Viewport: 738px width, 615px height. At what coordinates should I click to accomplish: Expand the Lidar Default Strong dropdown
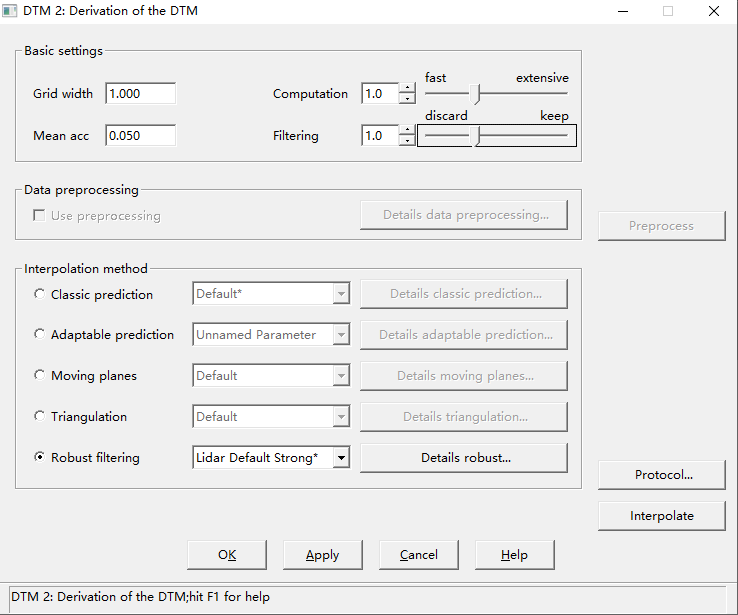click(341, 458)
